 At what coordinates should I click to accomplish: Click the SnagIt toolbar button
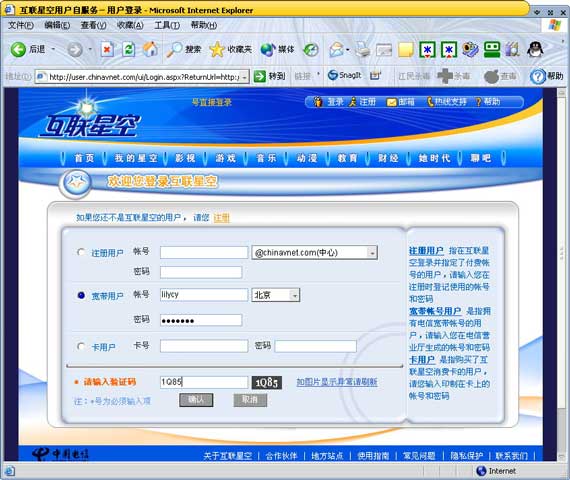pyautogui.click(x=345, y=75)
